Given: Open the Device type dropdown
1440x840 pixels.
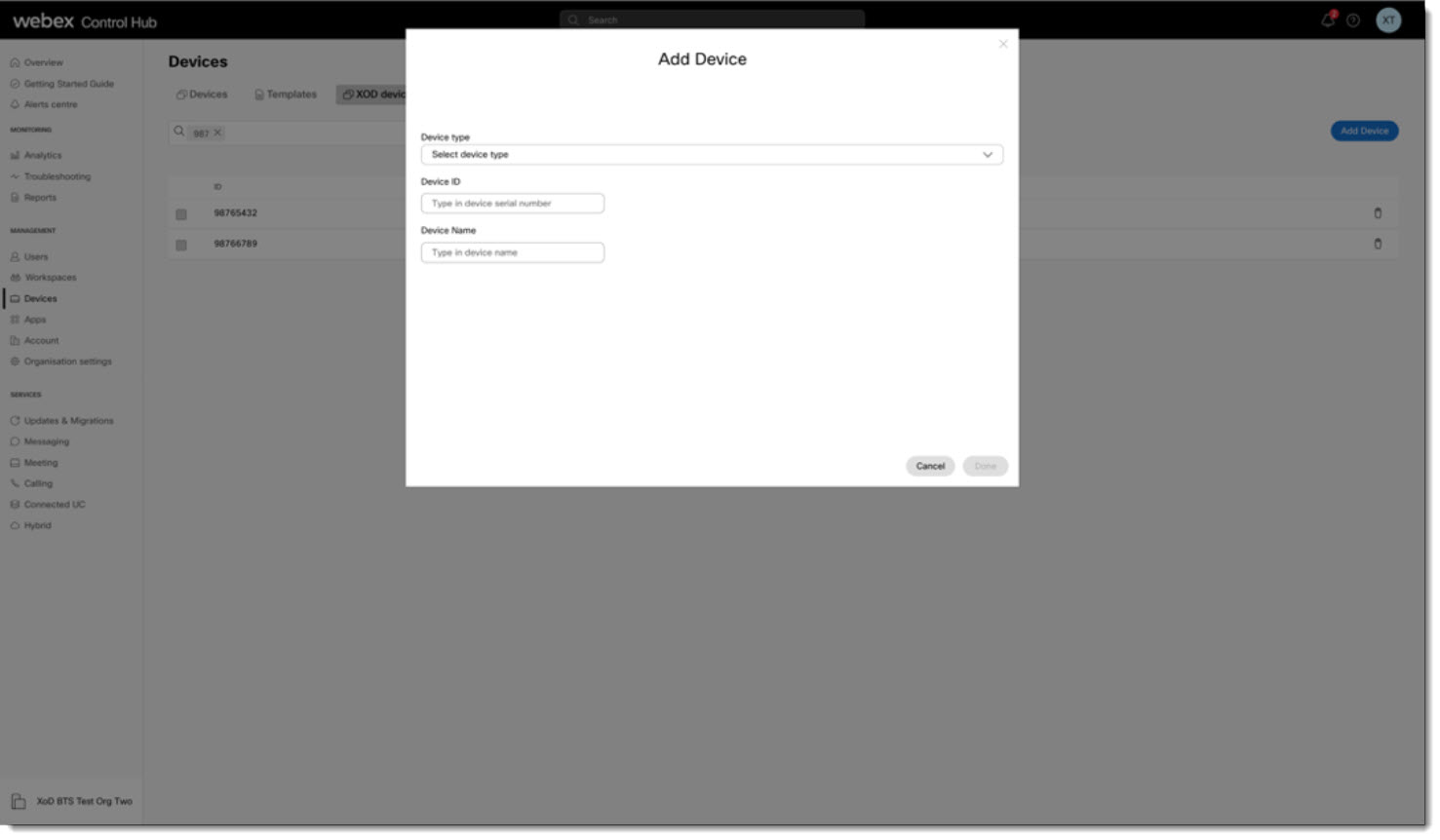Looking at the screenshot, I should [712, 154].
